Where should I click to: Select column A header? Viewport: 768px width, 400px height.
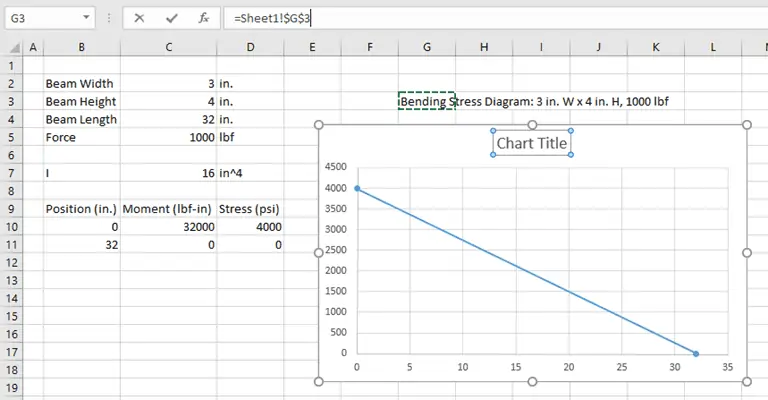click(33, 47)
